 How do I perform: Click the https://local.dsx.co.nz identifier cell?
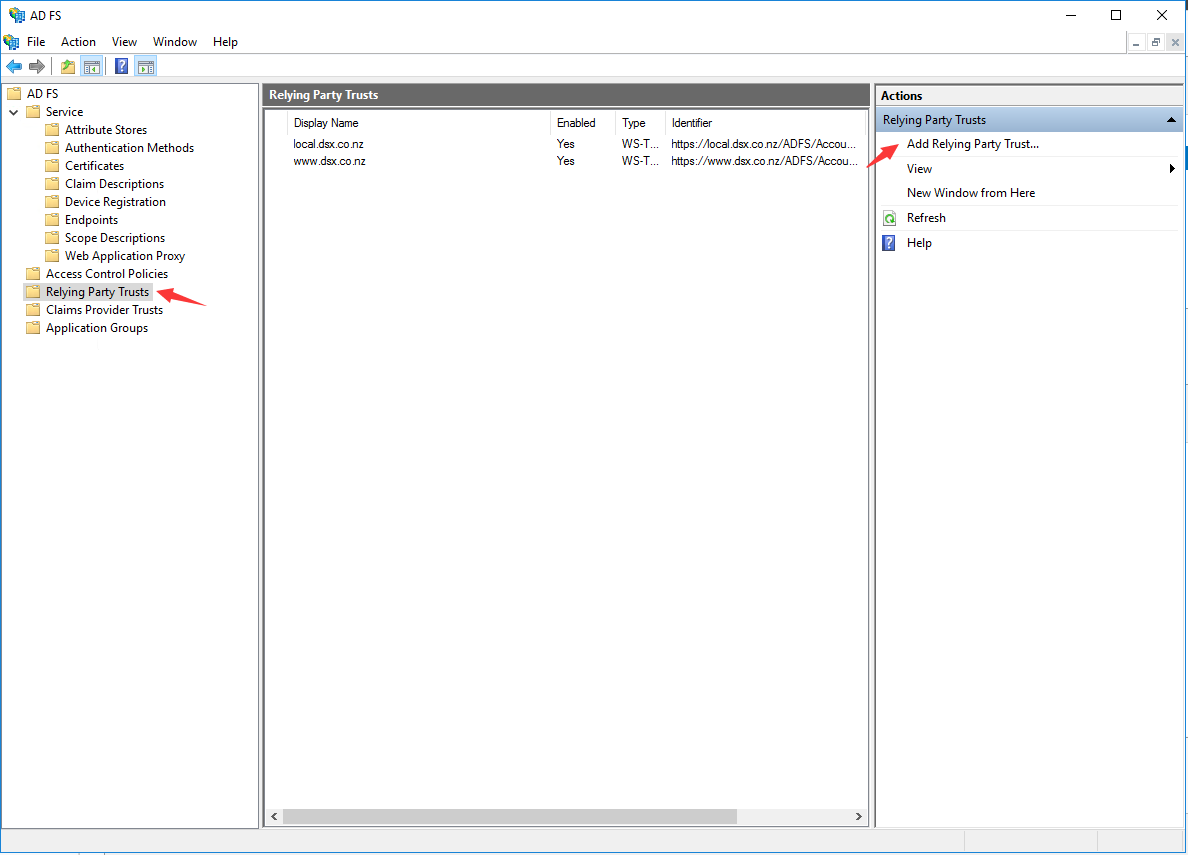tap(764, 144)
